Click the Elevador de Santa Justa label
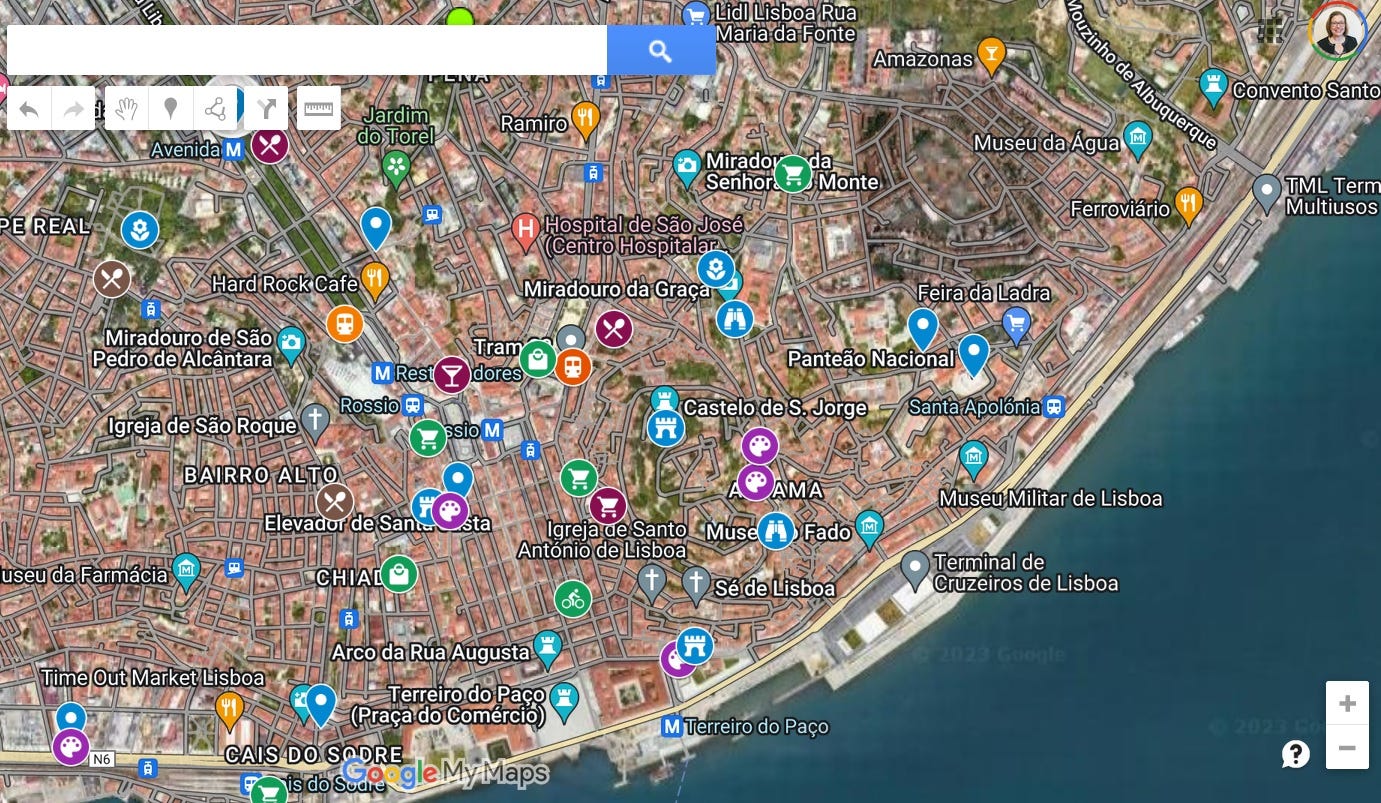 [377, 523]
